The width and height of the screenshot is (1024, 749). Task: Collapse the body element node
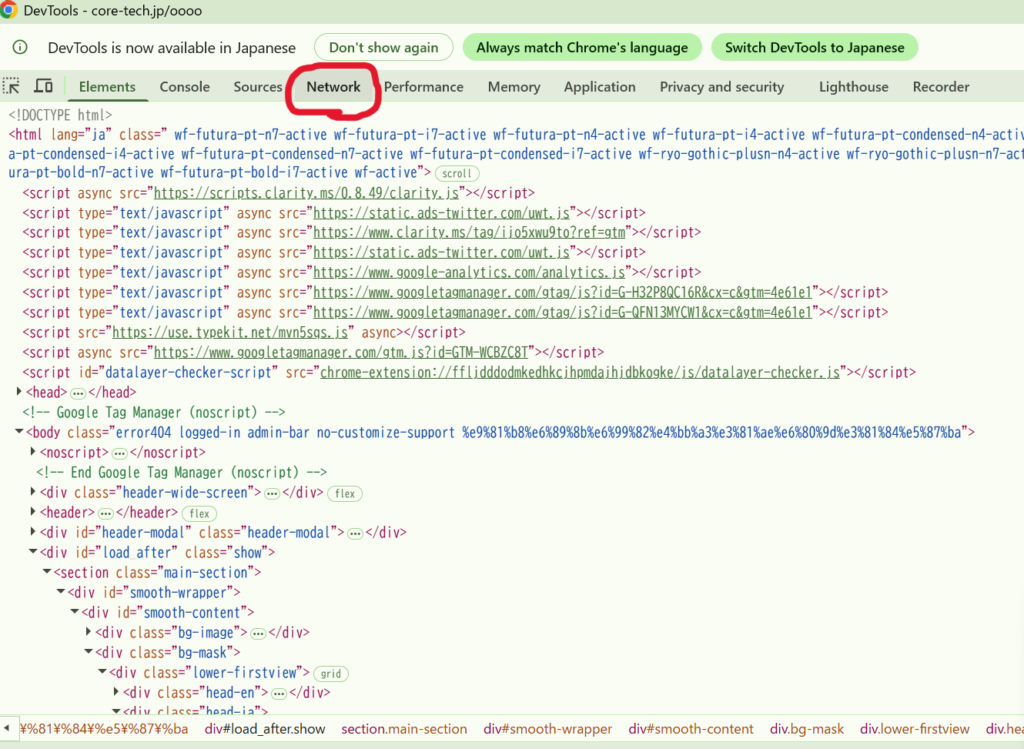tap(18, 433)
